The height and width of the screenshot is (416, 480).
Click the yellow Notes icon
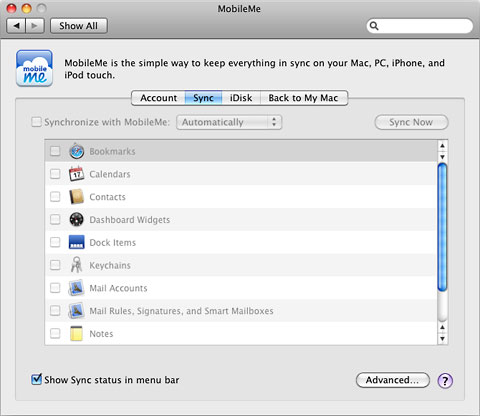(x=76, y=333)
